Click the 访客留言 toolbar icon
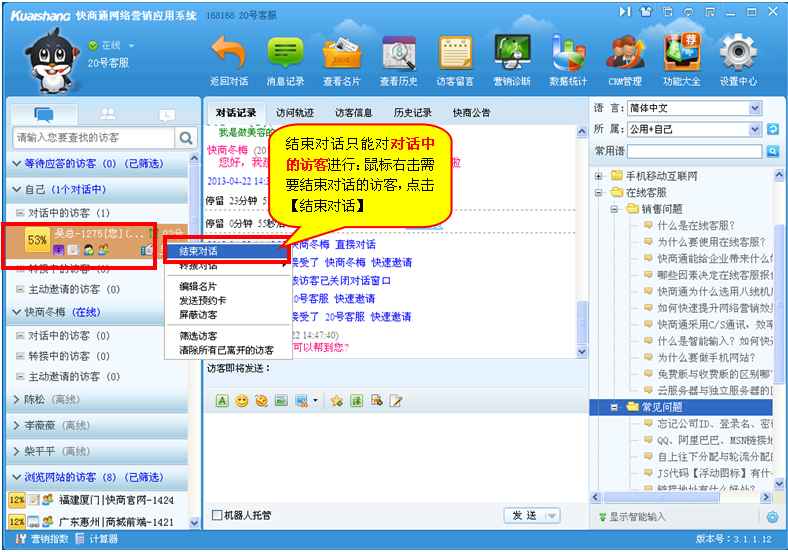The height and width of the screenshot is (552, 788). [455, 54]
